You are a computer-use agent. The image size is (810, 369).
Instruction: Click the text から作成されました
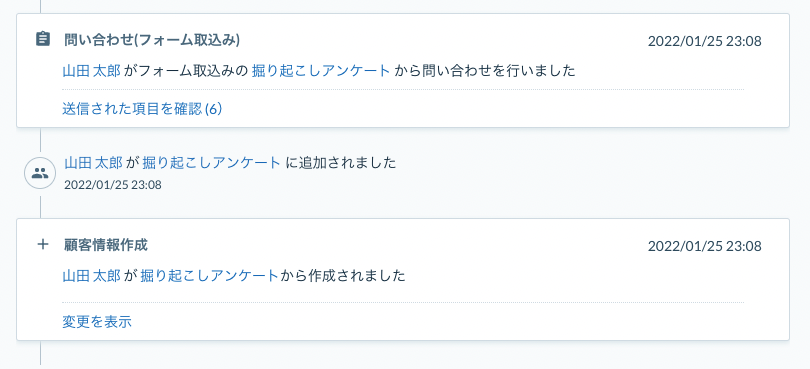342,275
